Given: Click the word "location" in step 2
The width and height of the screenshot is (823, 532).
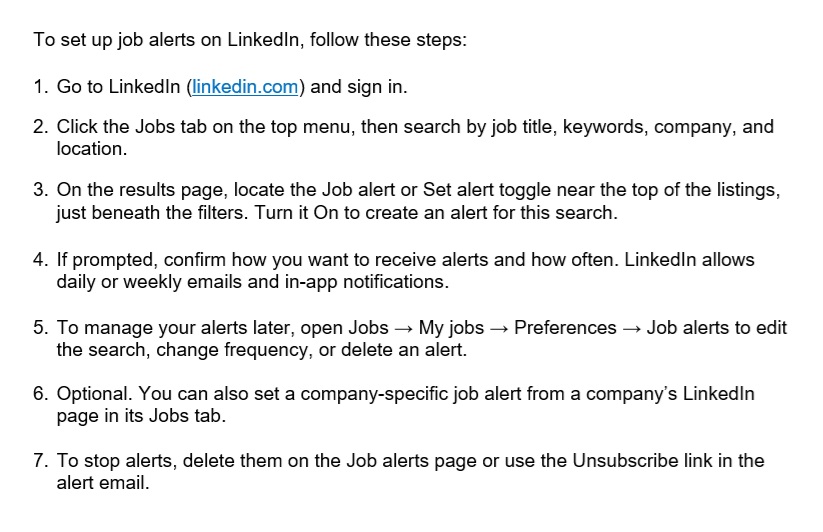Looking at the screenshot, I should click(90, 149).
